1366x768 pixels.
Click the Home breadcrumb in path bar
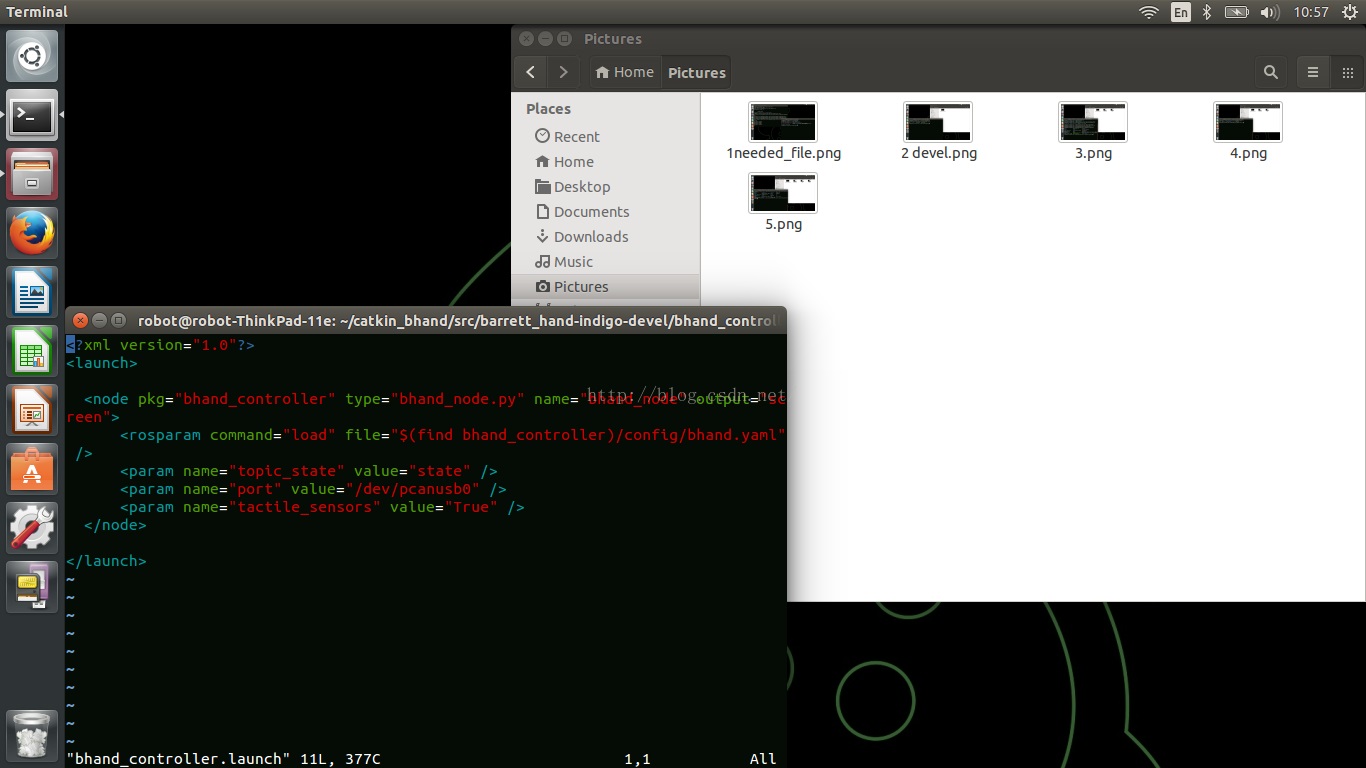pos(624,72)
